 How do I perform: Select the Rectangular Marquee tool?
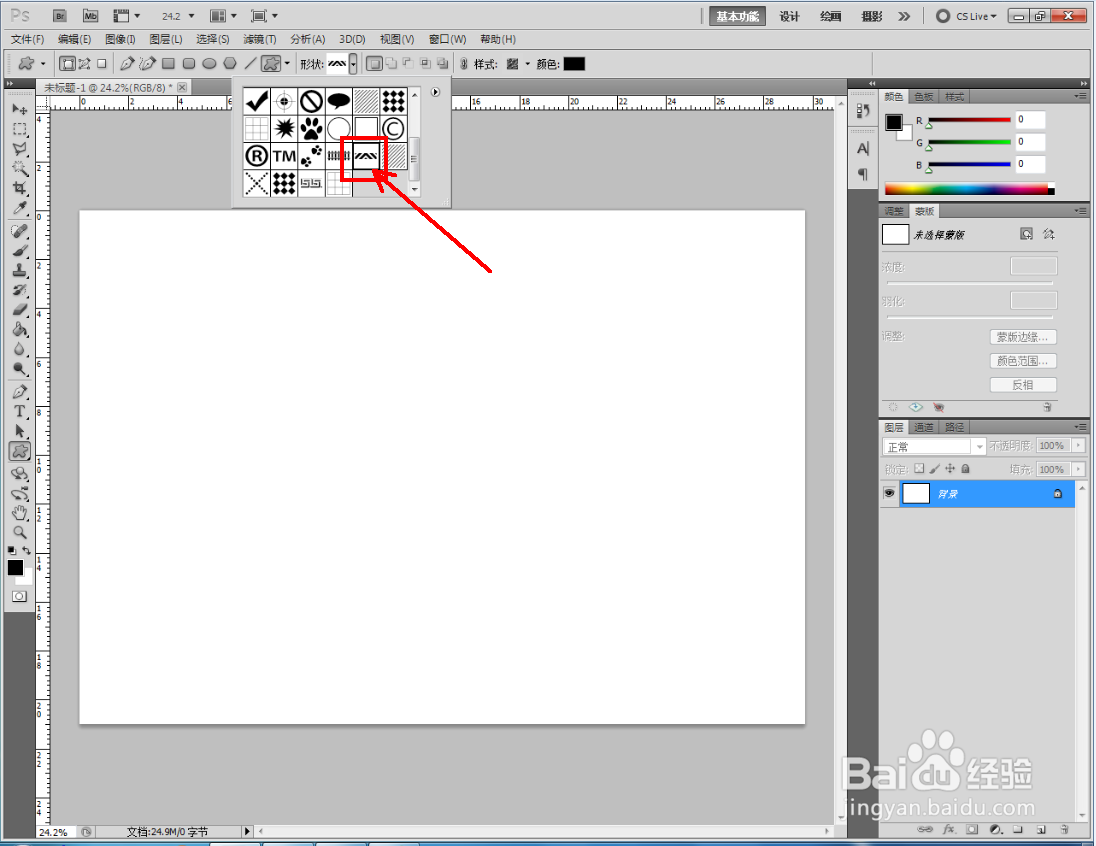20,129
